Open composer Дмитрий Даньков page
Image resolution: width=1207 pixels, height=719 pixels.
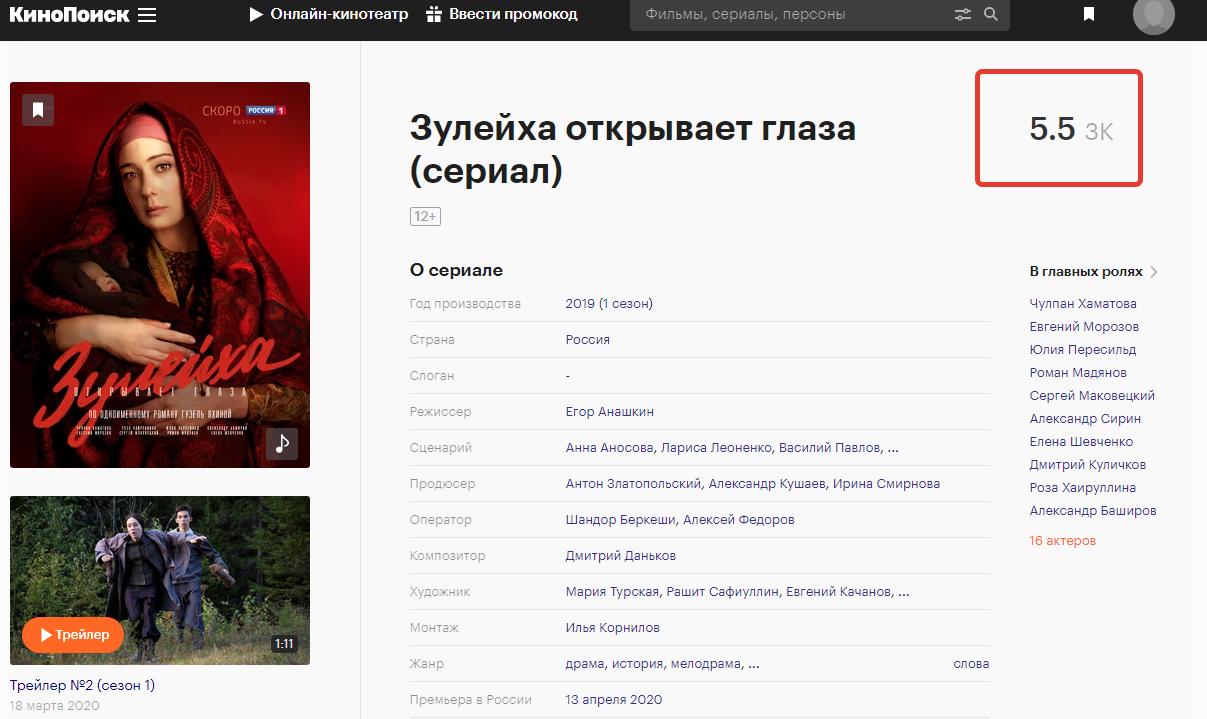pos(621,555)
